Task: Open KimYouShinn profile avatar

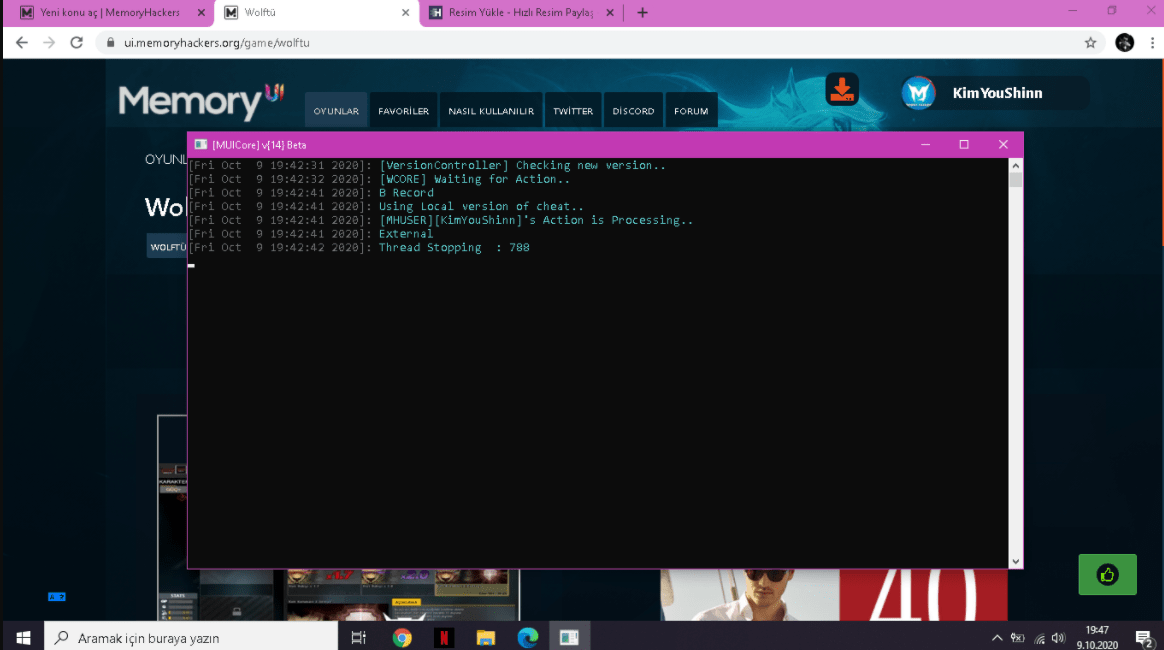Action: [918, 93]
